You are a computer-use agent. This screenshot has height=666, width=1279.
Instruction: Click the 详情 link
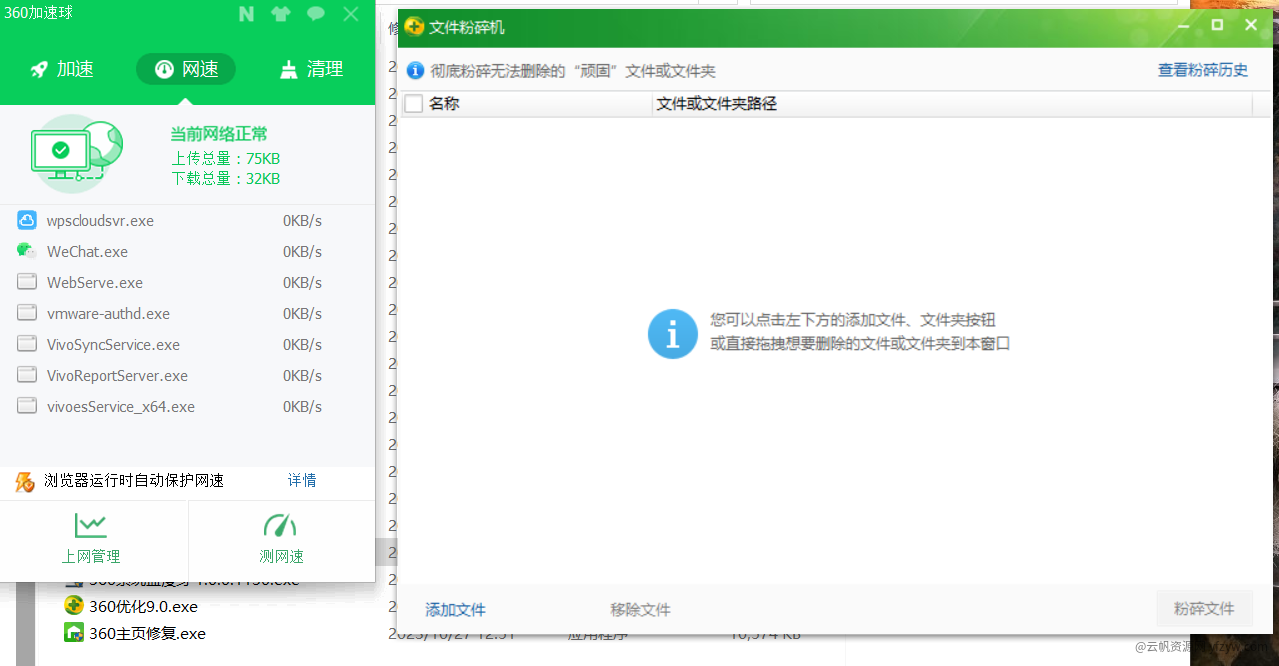click(302, 481)
